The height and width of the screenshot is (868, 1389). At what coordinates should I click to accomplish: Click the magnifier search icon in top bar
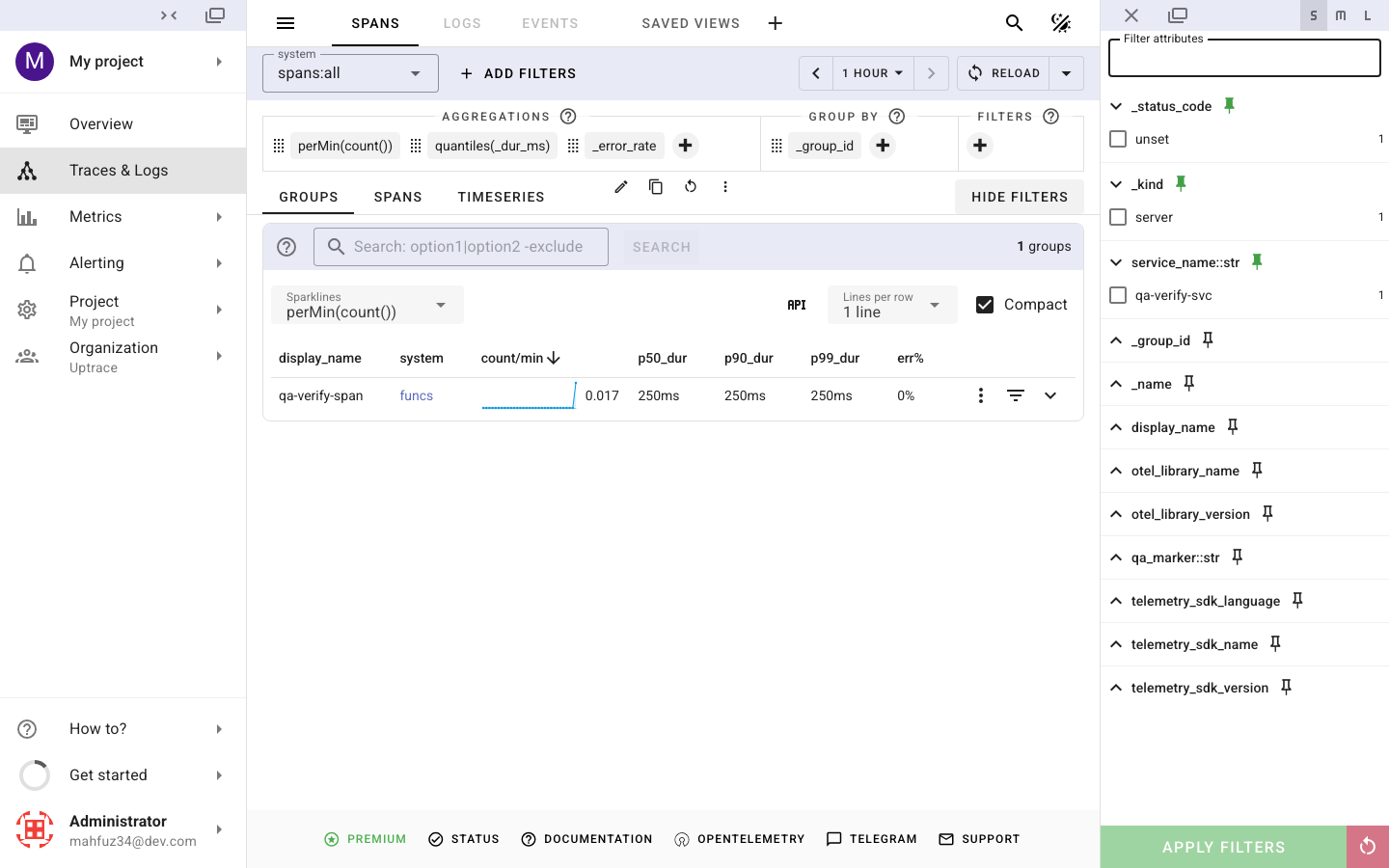1014,23
